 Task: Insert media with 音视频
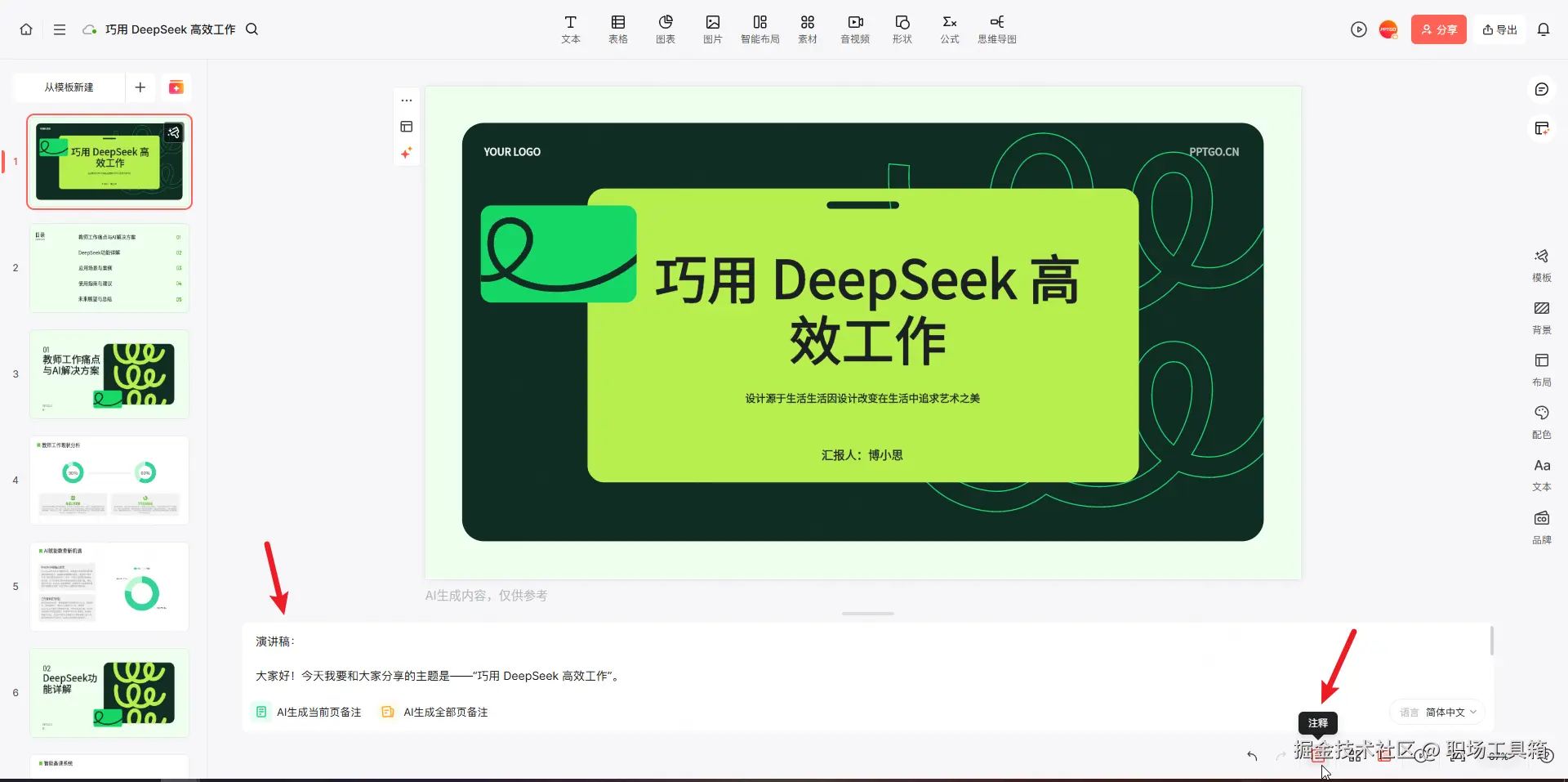tap(855, 29)
